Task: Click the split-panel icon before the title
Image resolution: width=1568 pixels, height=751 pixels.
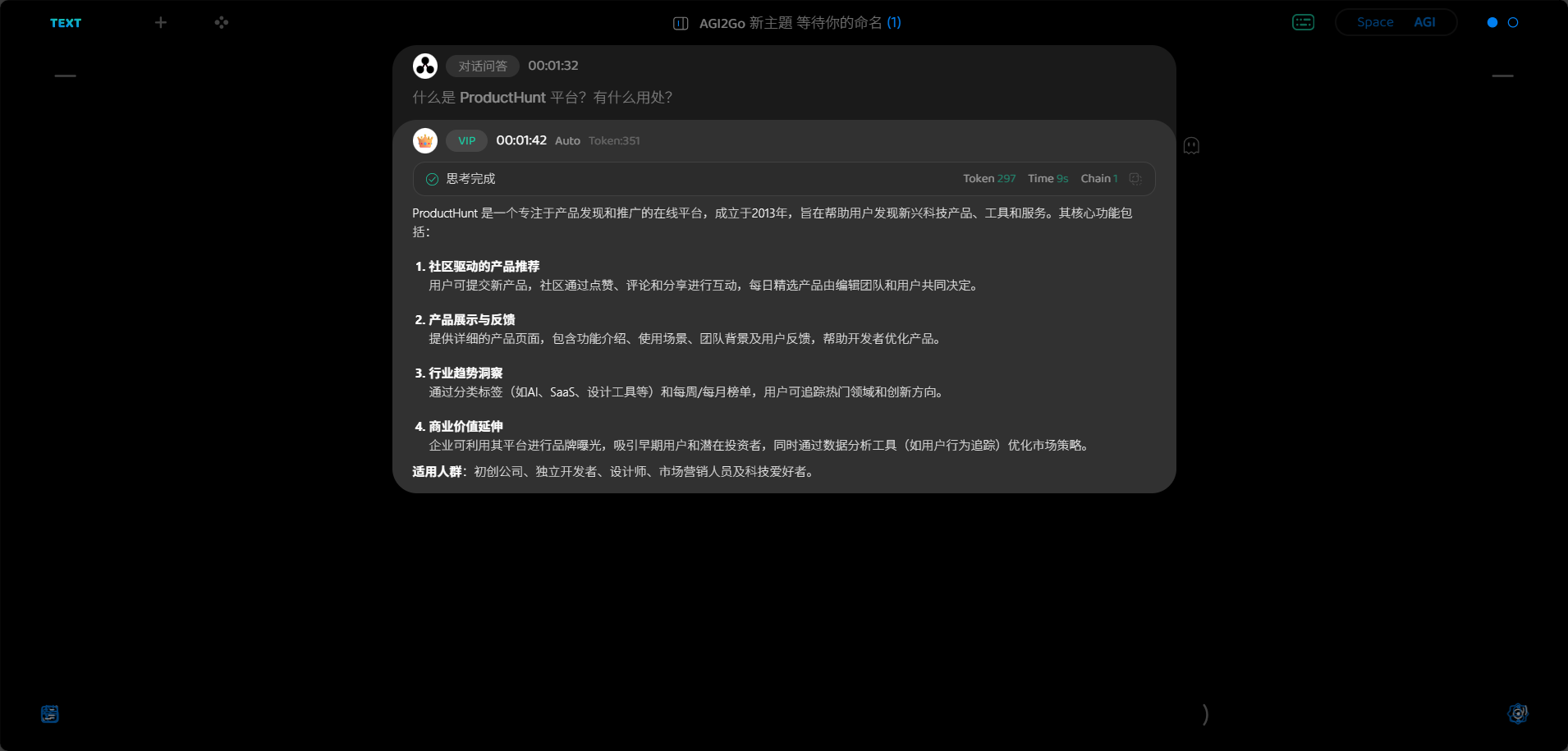Action: coord(681,23)
